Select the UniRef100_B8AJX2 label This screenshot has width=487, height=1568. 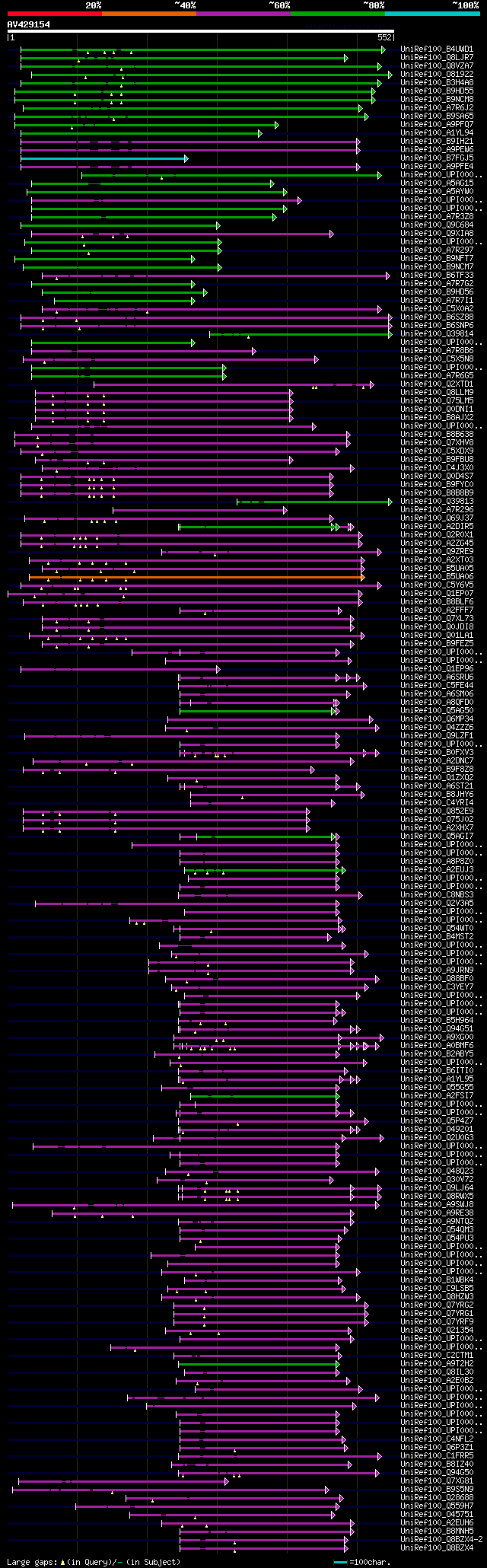[x=437, y=418]
